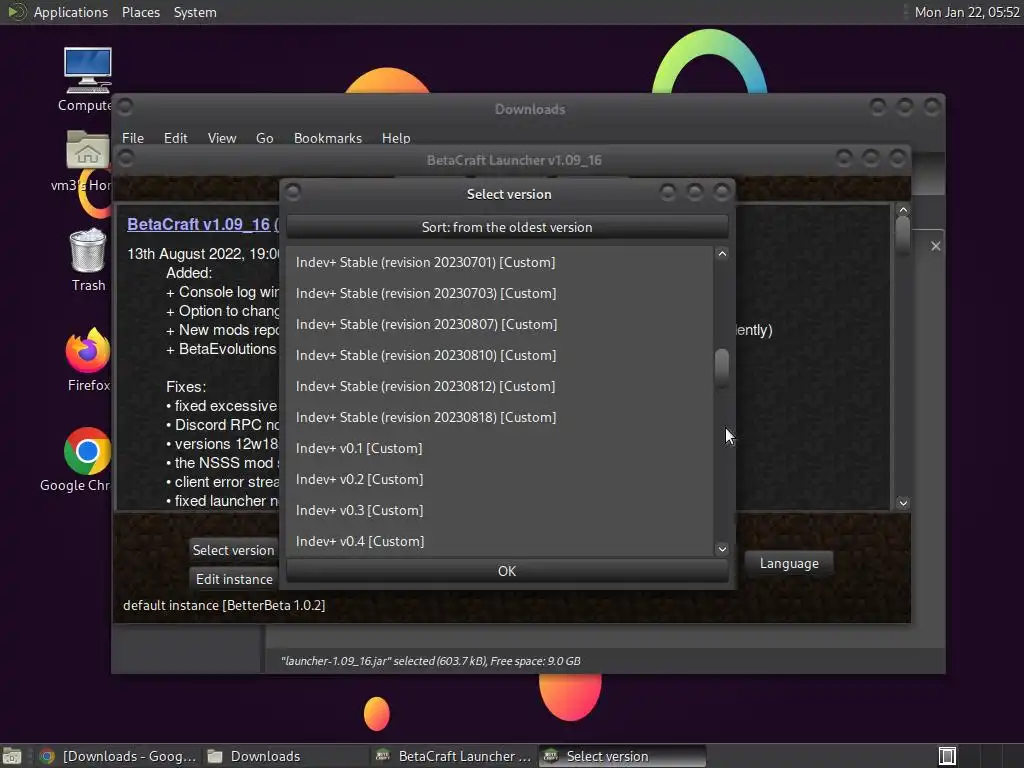The image size is (1024, 768).
Task: Open Go menu in Downloads window
Action: tap(264, 138)
